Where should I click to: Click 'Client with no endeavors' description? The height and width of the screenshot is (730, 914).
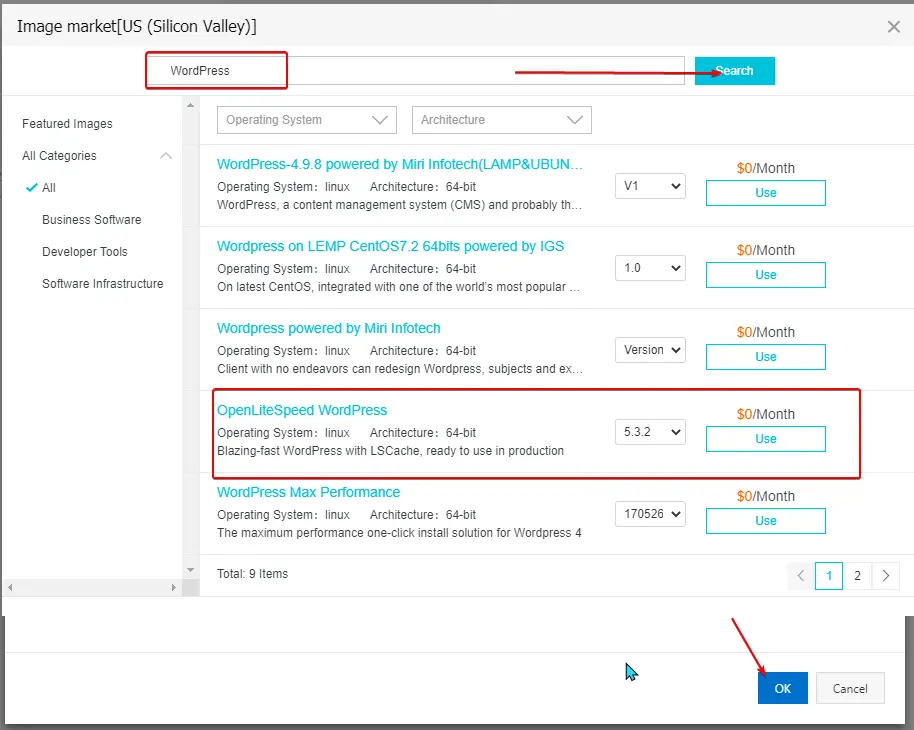click(x=400, y=369)
